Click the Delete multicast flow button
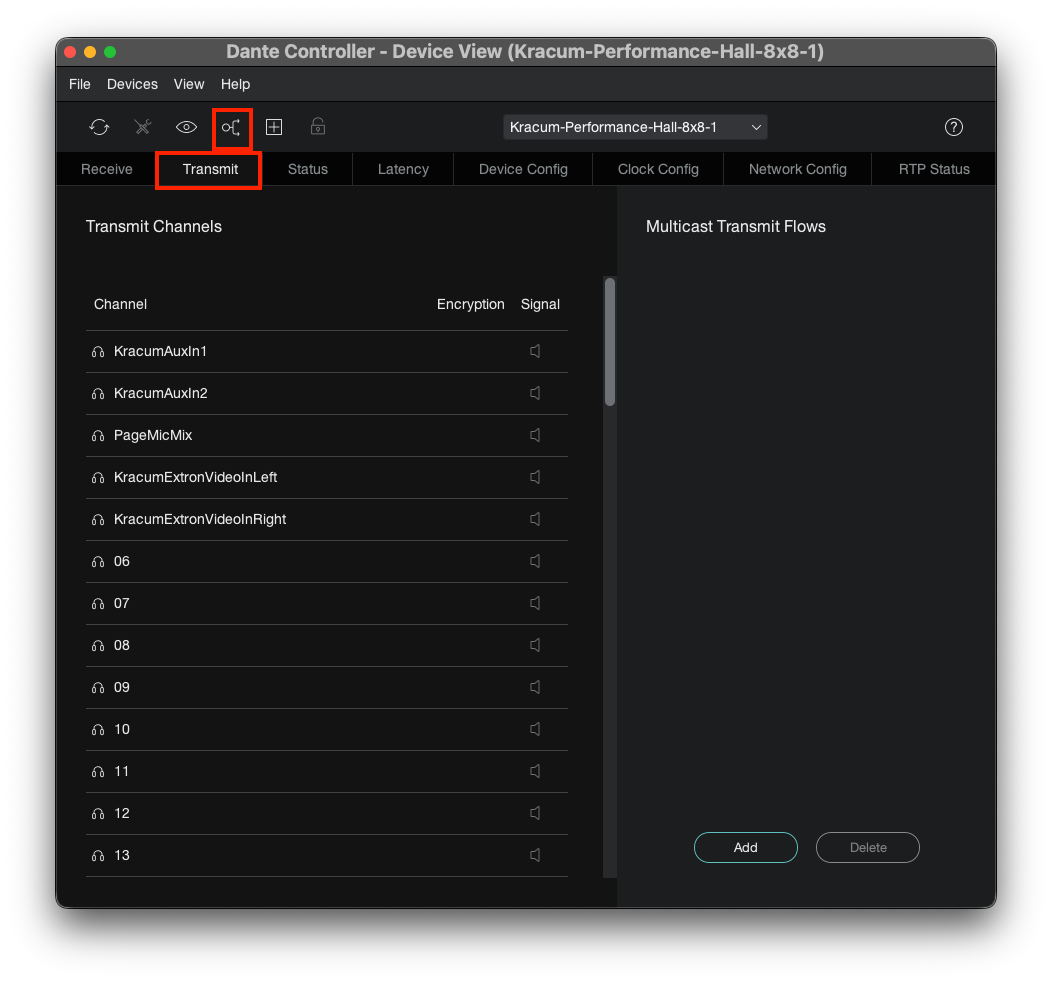Image resolution: width=1052 pixels, height=982 pixels. [867, 847]
